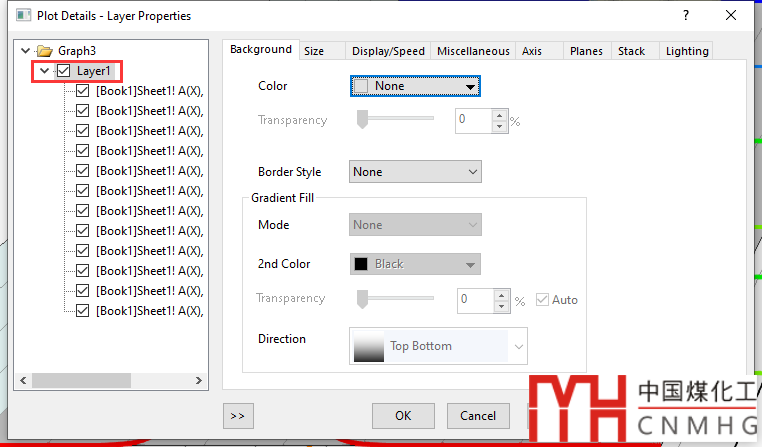762x447 pixels.
Task: Open the Border Style dropdown
Action: (x=415, y=172)
